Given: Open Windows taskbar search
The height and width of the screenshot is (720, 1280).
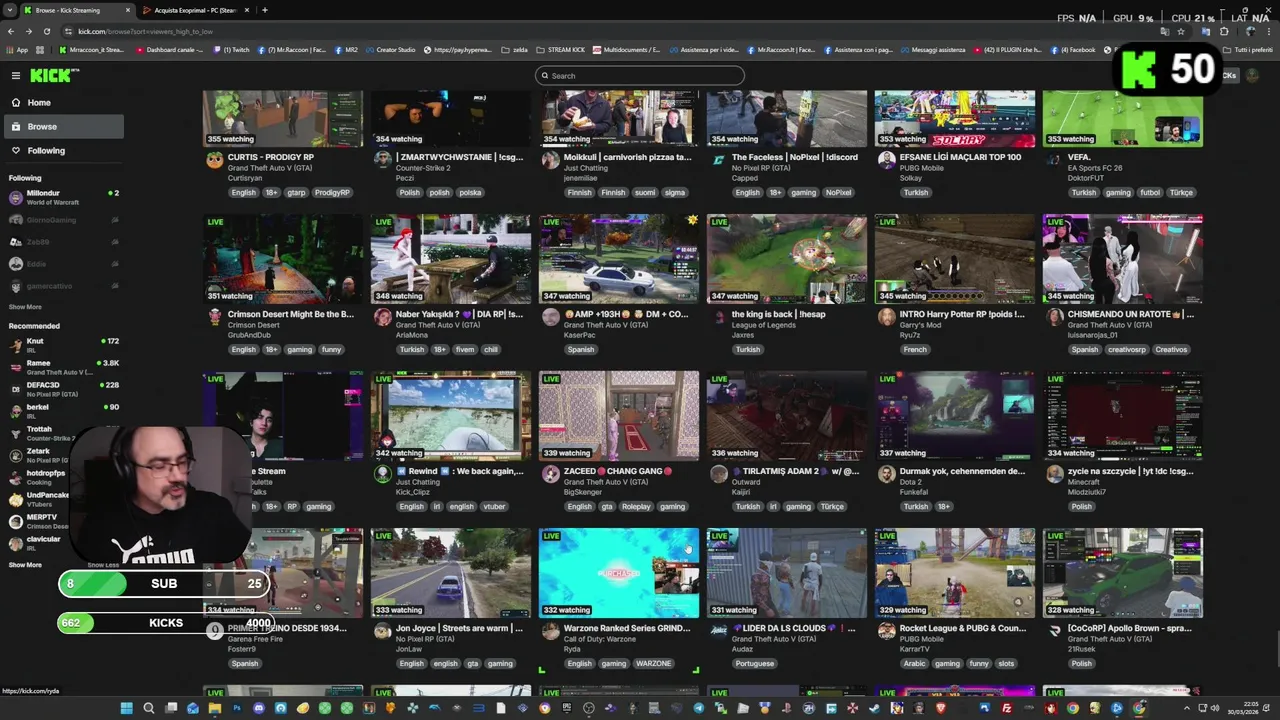Looking at the screenshot, I should 148,709.
